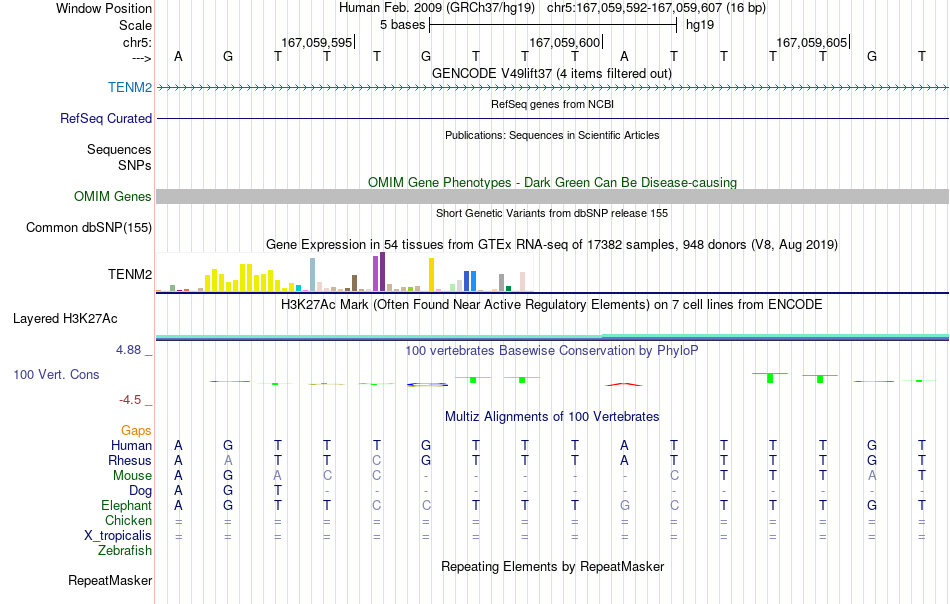Select the light blue GTEx expression bar
Screen dimensions: 950x604
[313, 274]
